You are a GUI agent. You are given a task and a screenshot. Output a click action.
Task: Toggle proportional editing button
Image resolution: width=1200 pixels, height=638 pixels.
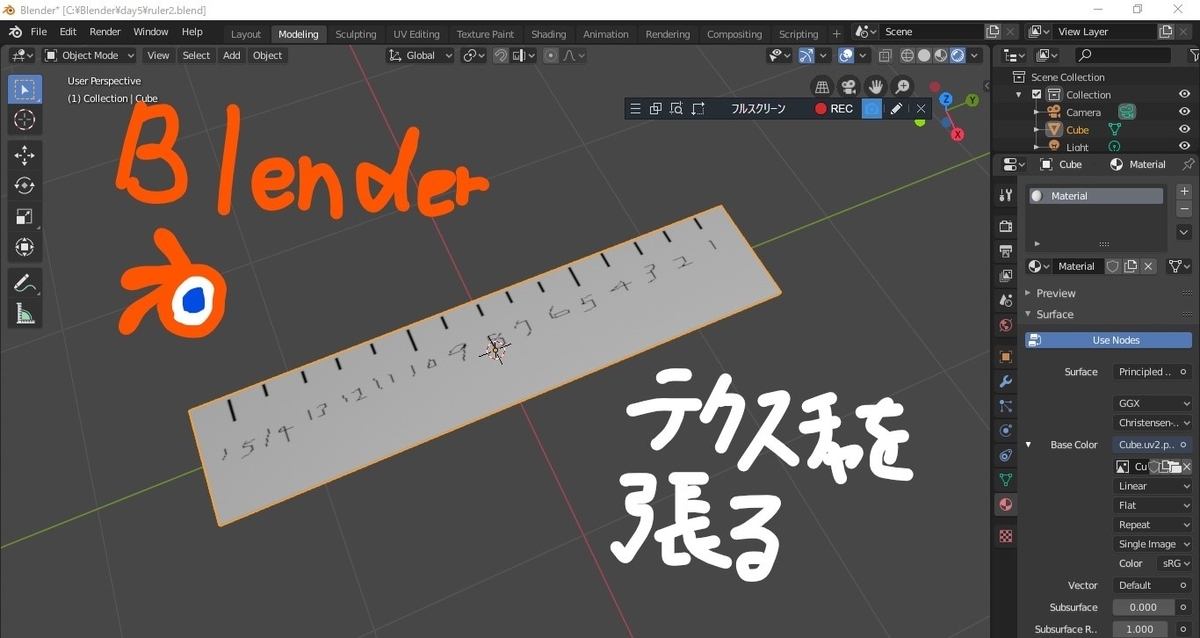(x=551, y=56)
